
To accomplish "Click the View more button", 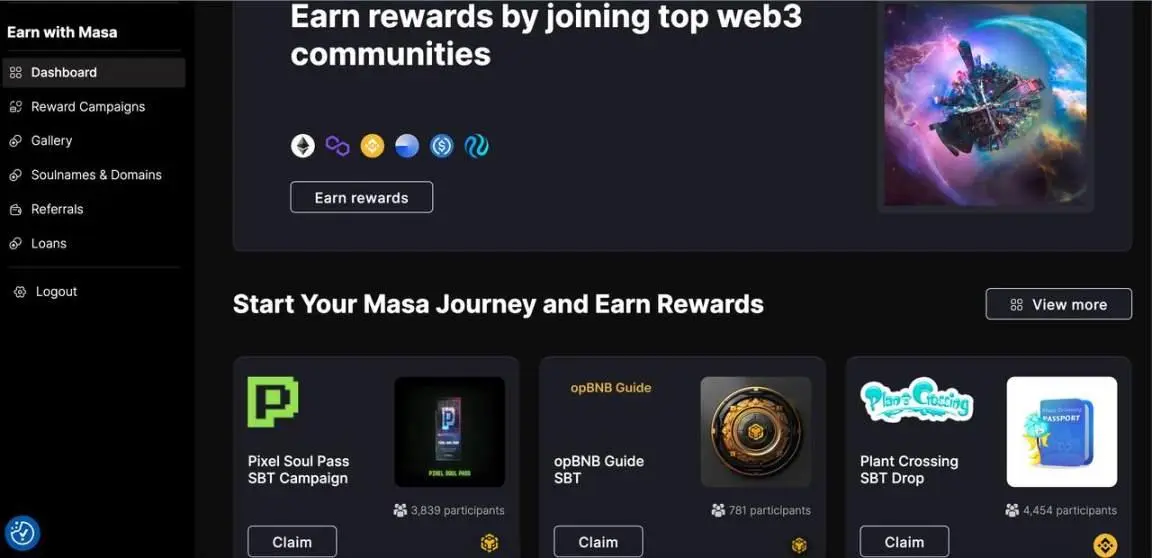I will tap(1059, 304).
